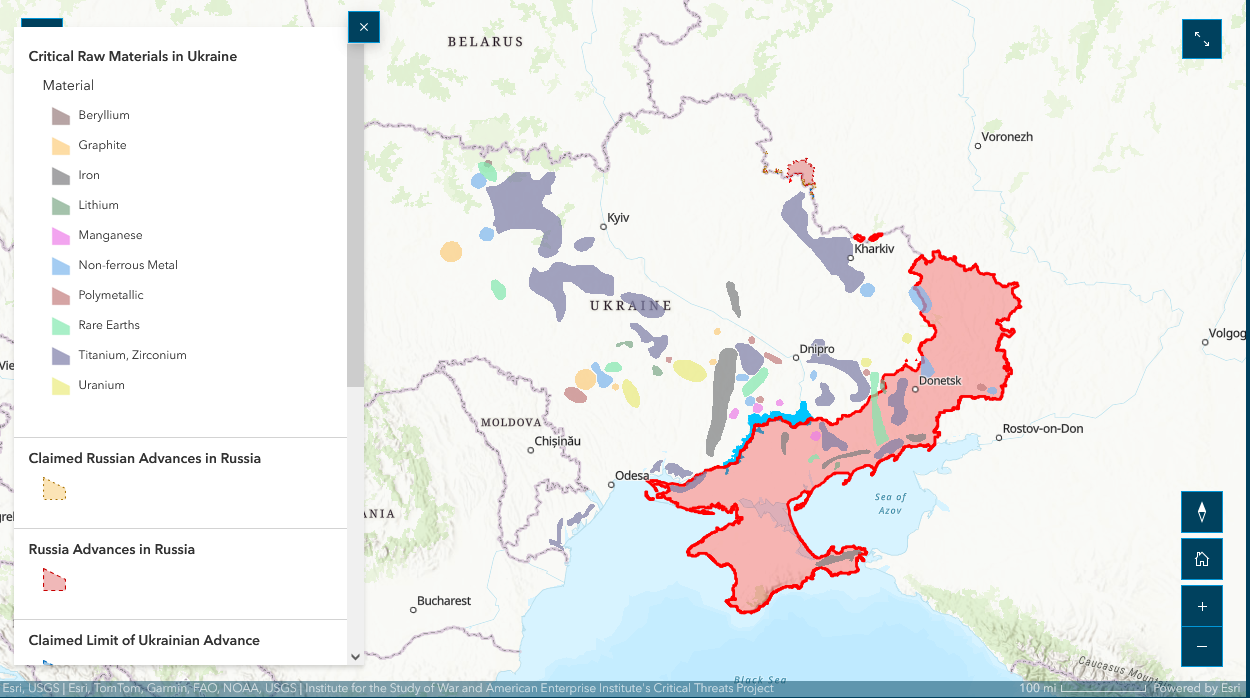The height and width of the screenshot is (698, 1250).
Task: Click the Voronezh city label on the map
Action: pos(1007,137)
